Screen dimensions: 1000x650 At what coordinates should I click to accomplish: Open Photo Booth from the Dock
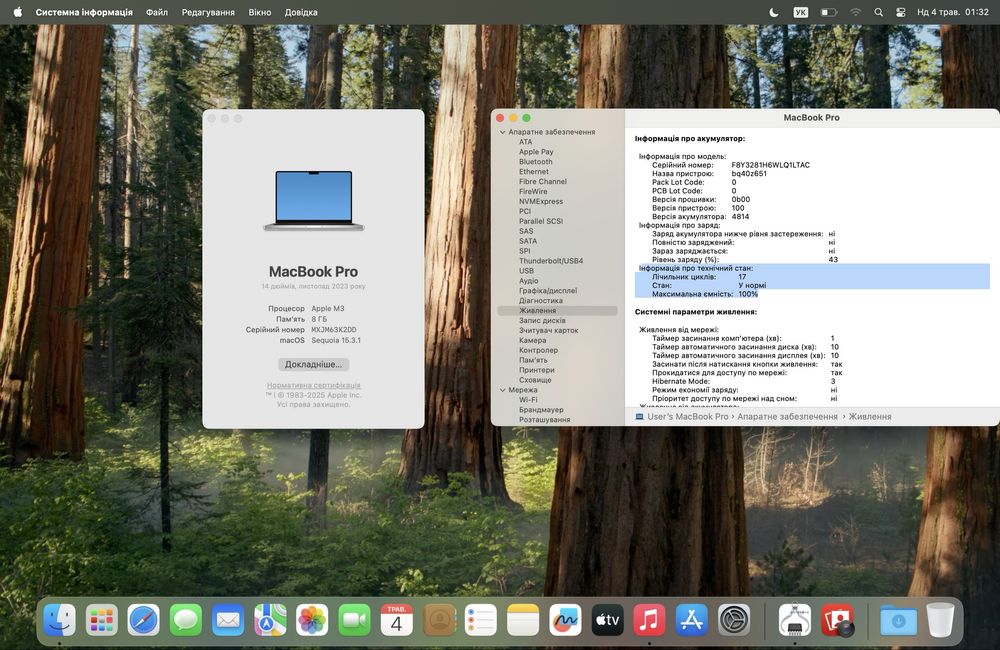click(x=837, y=619)
